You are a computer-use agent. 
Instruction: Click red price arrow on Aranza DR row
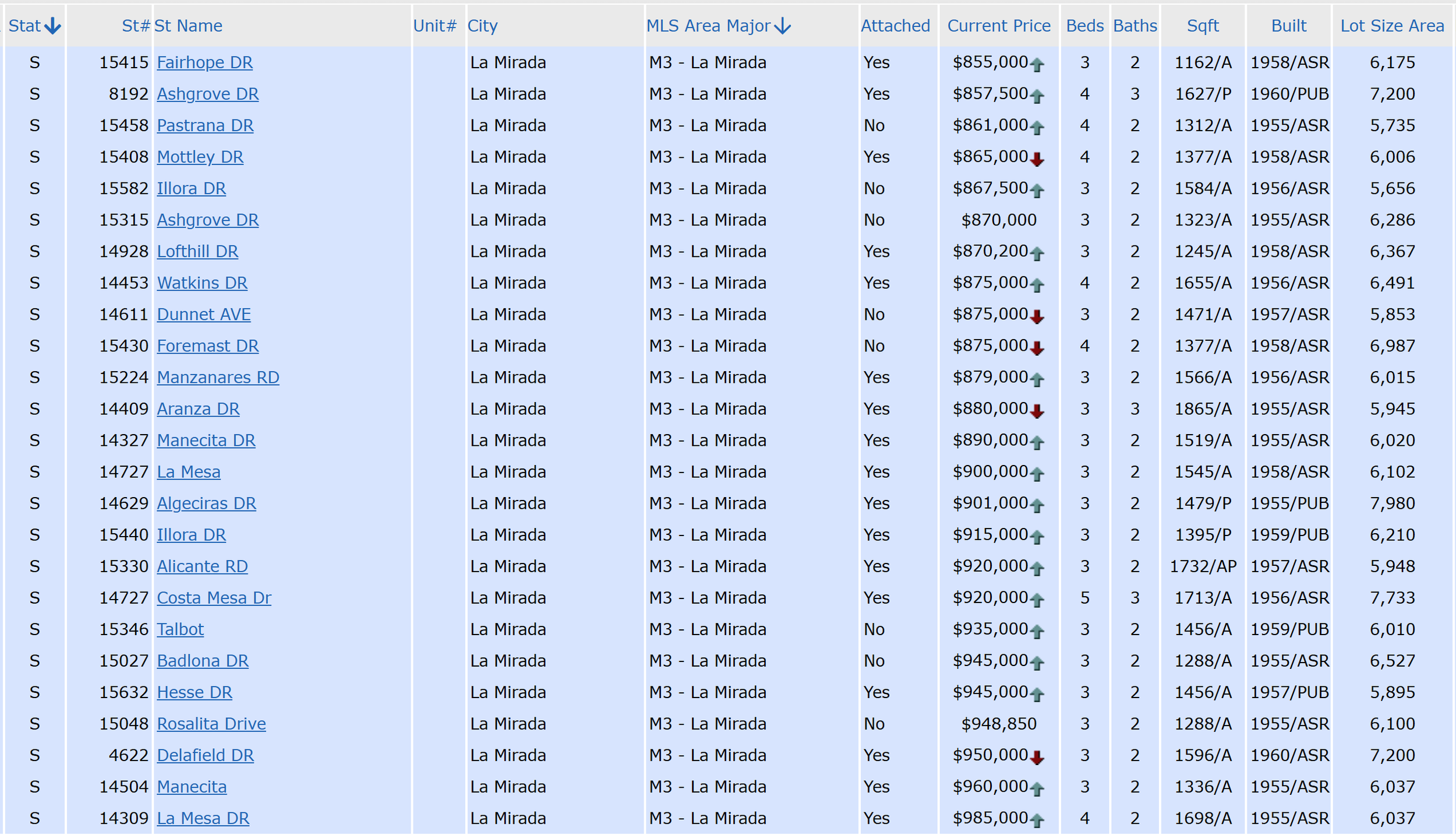[x=1037, y=411]
